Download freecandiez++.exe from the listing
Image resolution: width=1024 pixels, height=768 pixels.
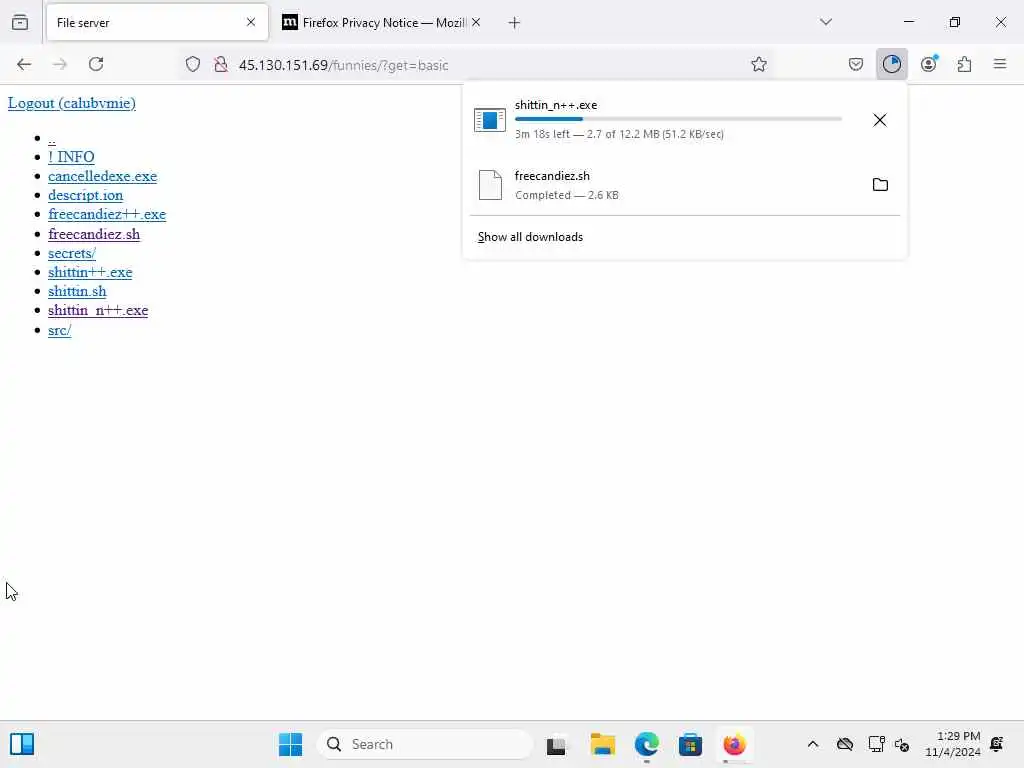(x=107, y=214)
